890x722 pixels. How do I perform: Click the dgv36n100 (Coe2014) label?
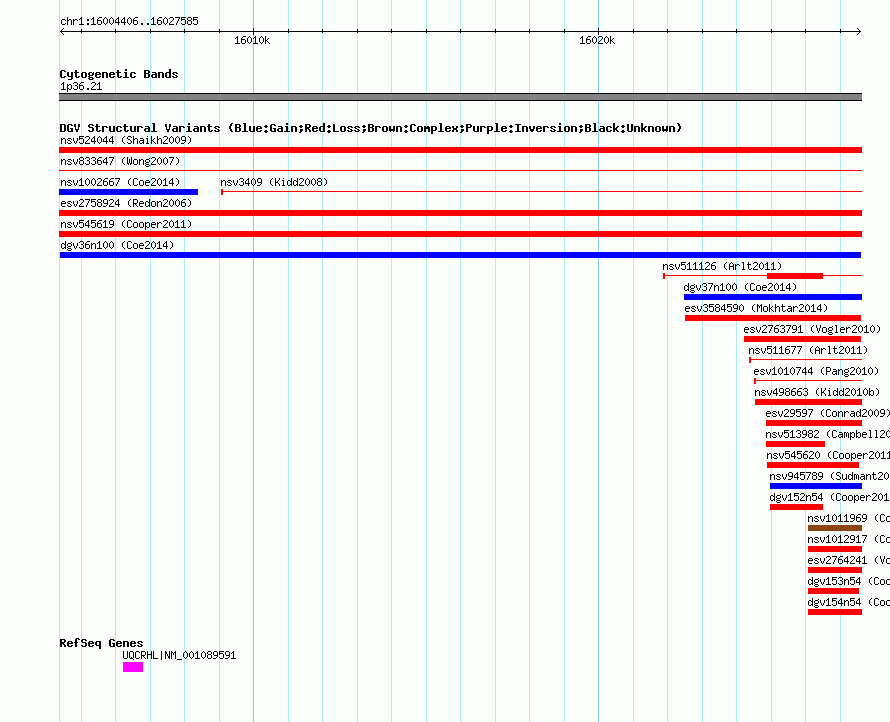[117, 245]
